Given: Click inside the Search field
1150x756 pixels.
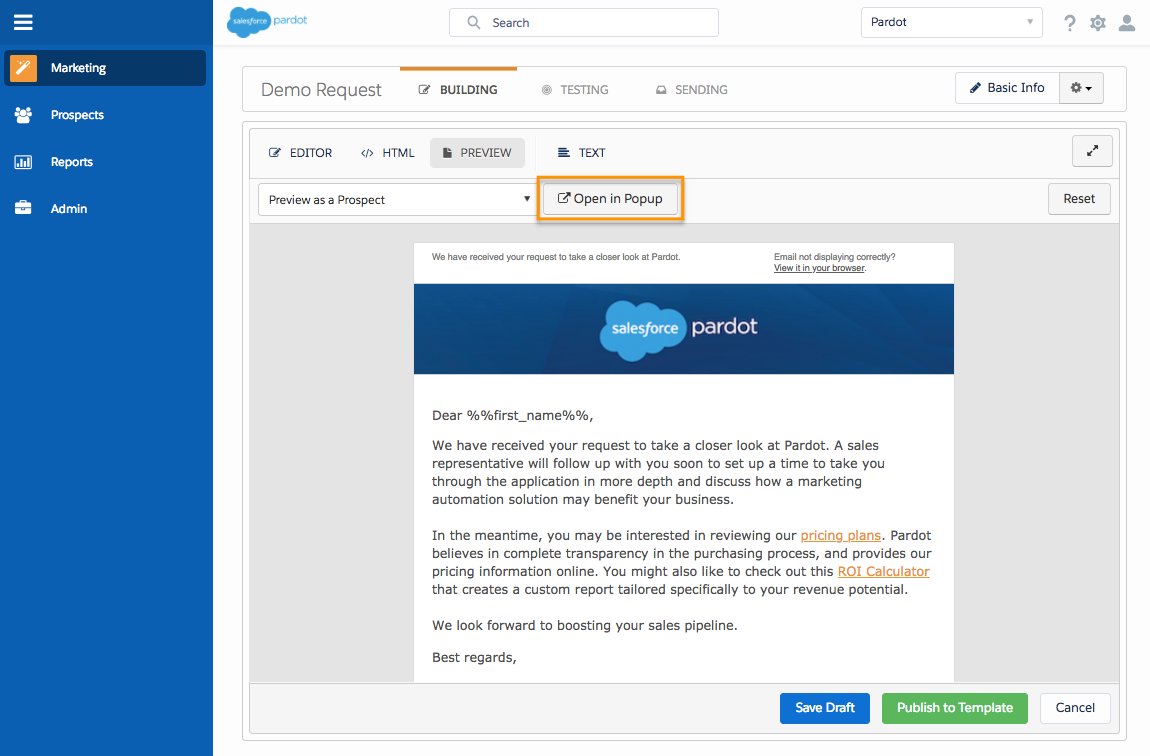Looking at the screenshot, I should click(x=583, y=22).
